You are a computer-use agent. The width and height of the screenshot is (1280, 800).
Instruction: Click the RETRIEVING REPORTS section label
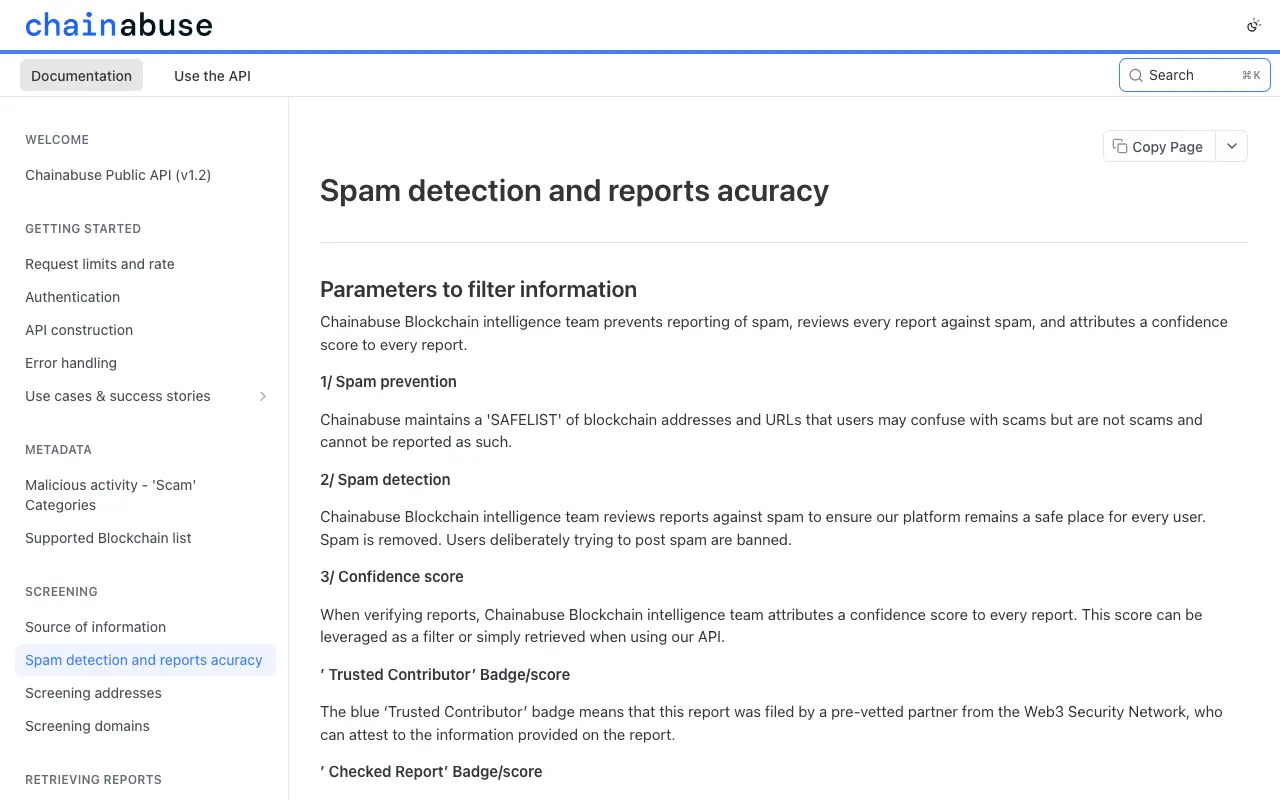(93, 780)
